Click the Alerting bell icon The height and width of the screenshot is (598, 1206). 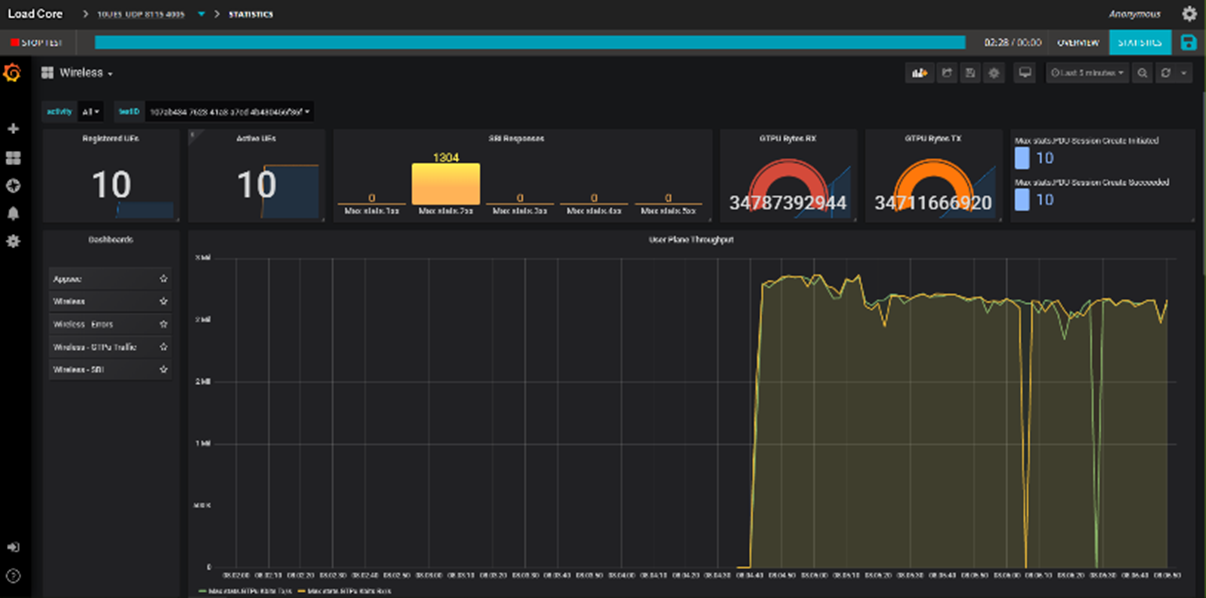(x=14, y=213)
